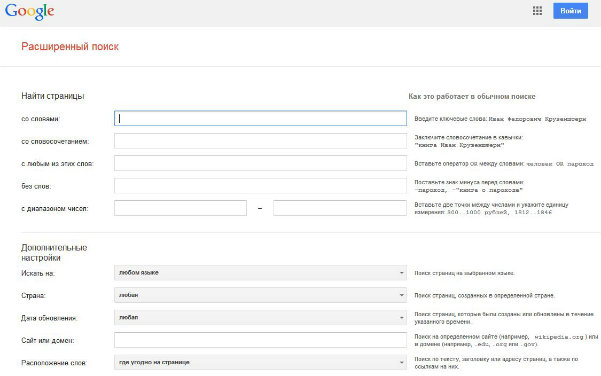
Task: Click the 'Найти страницы' section heading
Action: click(53, 96)
